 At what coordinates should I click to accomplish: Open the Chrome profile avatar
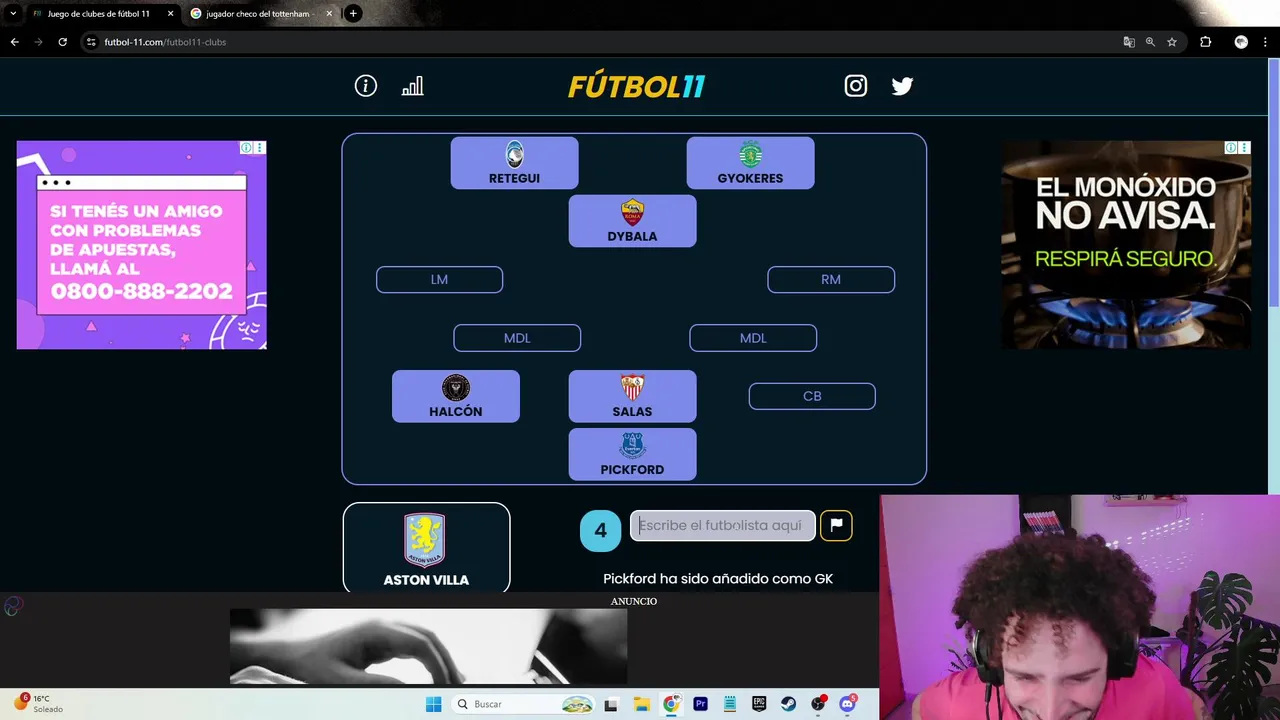pos(1241,42)
